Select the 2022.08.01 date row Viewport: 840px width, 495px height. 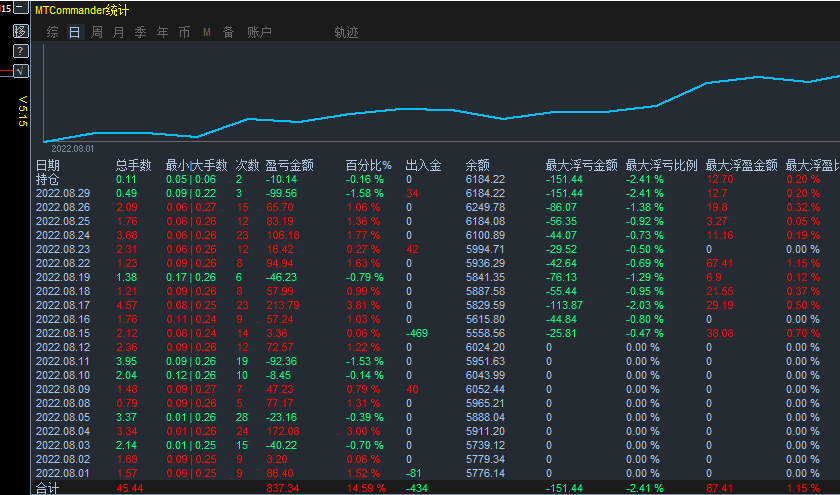pos(63,473)
